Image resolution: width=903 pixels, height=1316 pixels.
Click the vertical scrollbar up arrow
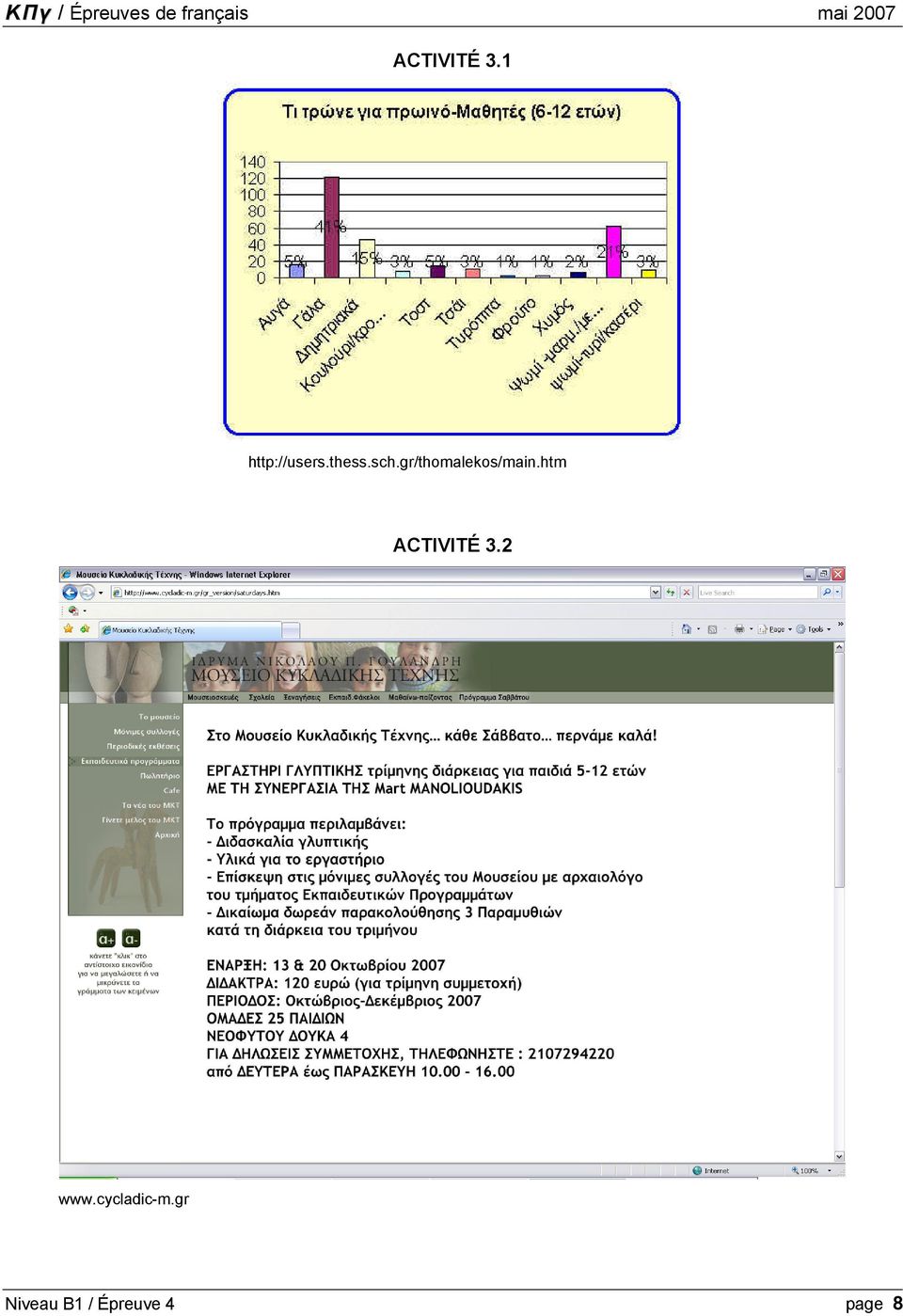(839, 649)
